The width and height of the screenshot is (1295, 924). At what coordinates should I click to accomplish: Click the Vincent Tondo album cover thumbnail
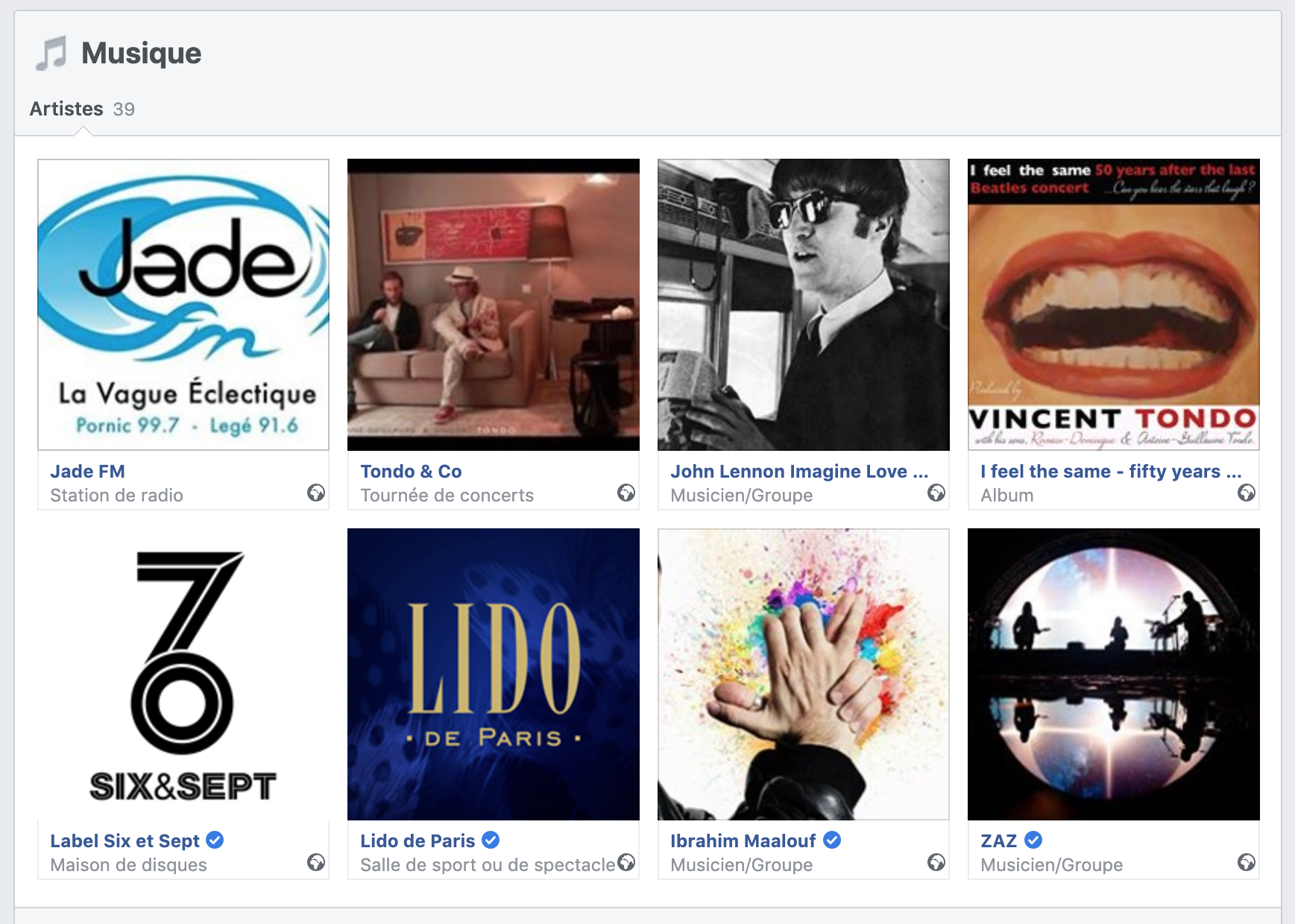[1114, 305]
